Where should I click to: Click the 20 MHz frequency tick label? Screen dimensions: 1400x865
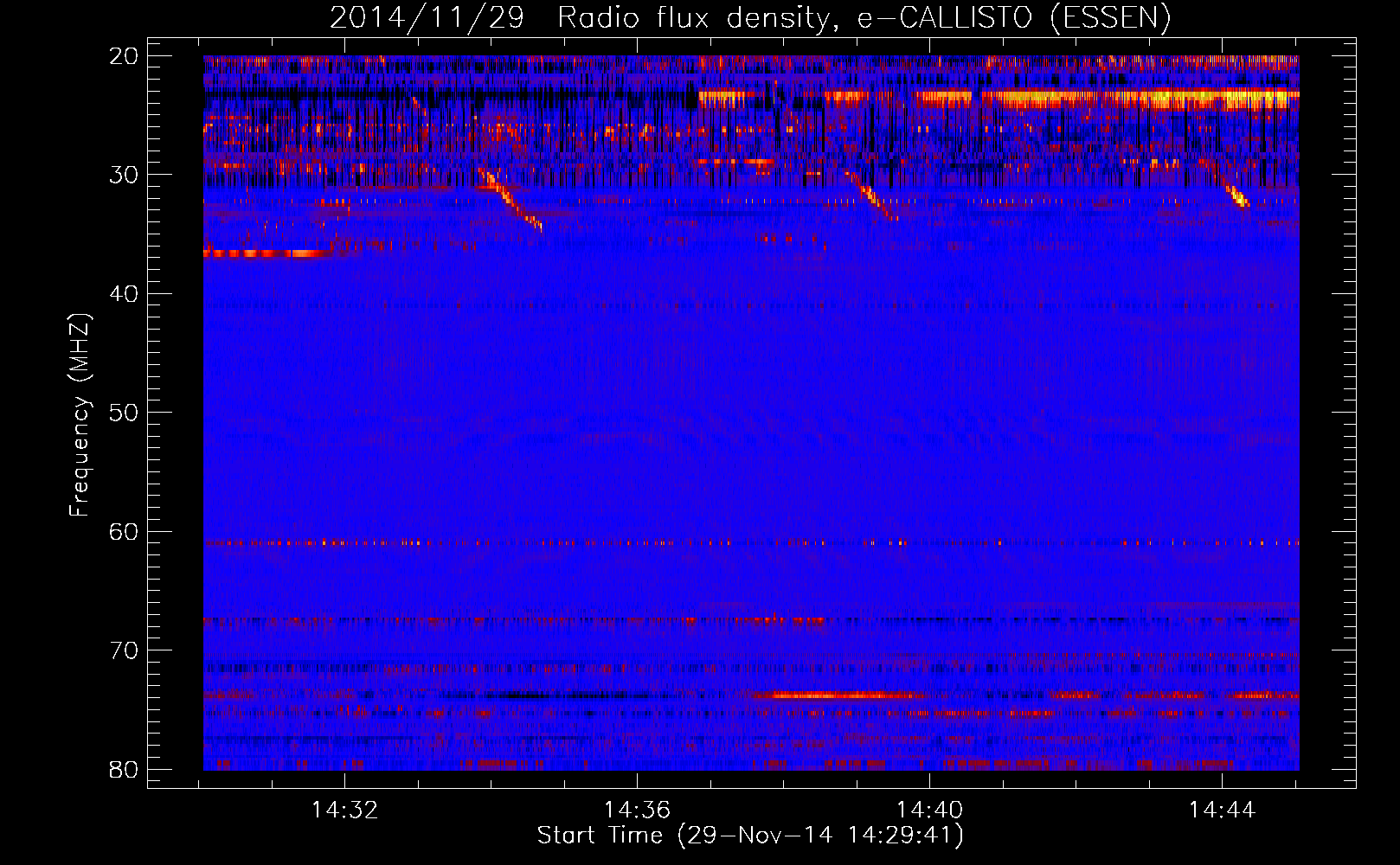click(124, 56)
